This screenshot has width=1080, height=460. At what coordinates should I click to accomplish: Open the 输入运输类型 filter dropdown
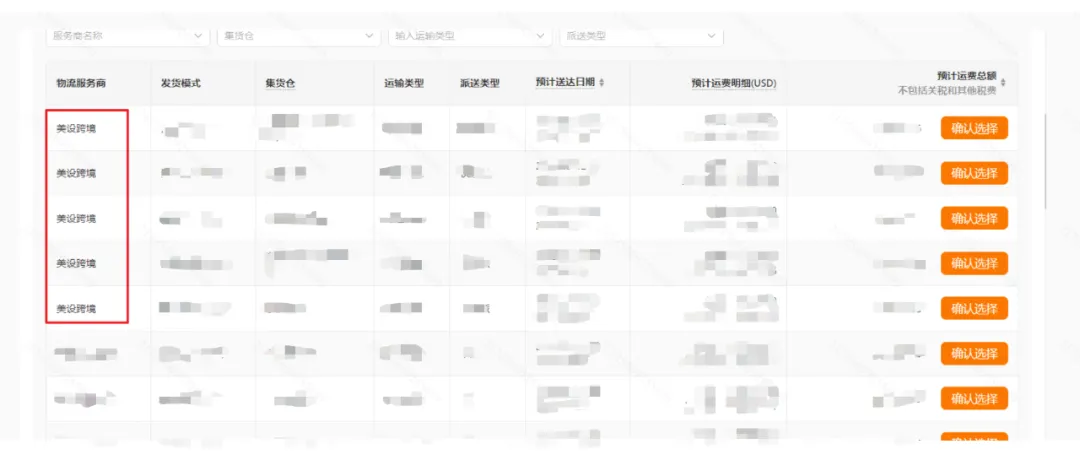tap(470, 36)
